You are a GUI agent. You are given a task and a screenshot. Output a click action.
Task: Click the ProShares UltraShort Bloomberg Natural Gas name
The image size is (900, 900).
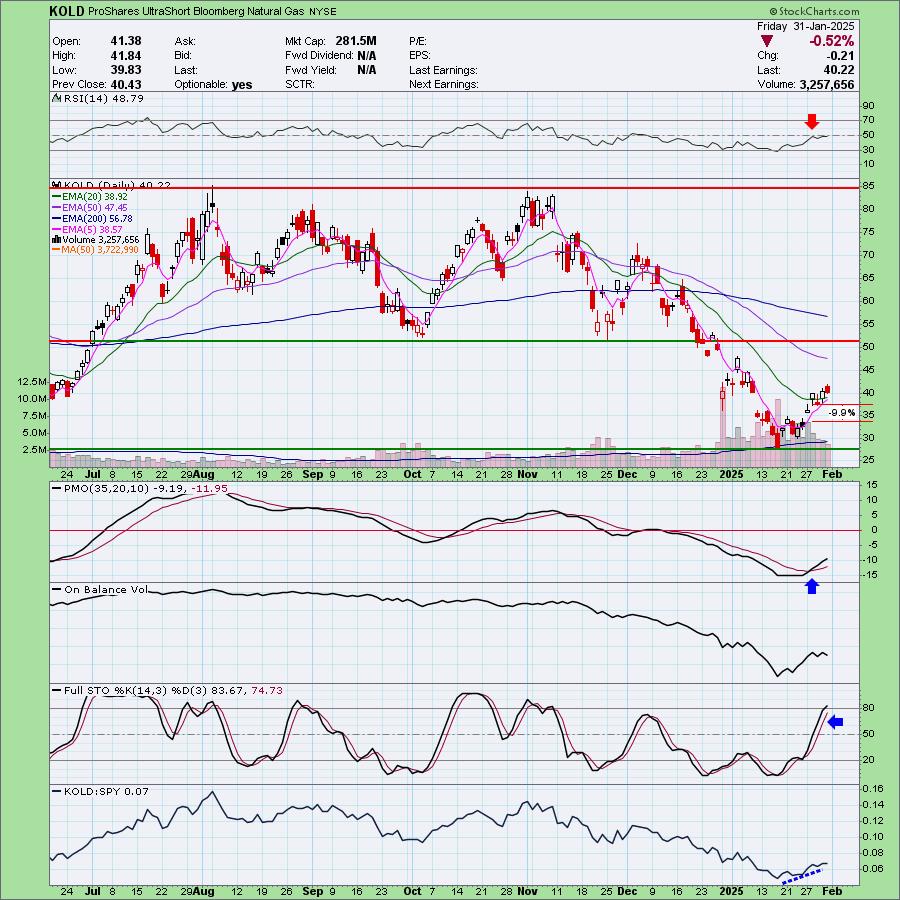[x=196, y=11]
